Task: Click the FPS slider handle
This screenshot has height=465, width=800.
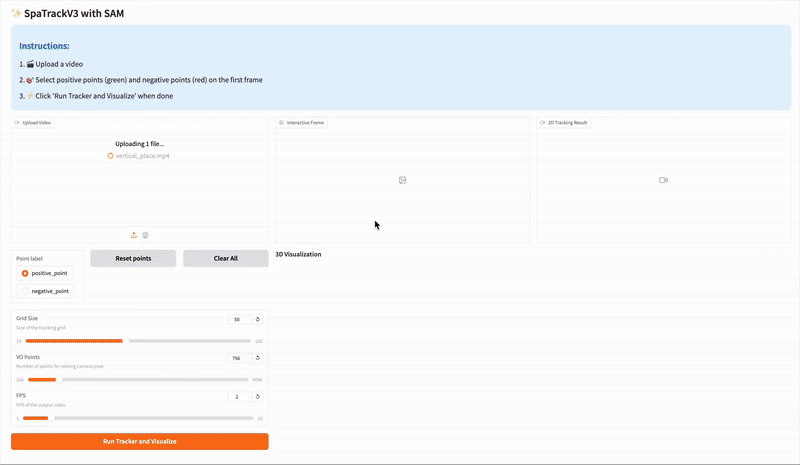Action: tap(49, 418)
